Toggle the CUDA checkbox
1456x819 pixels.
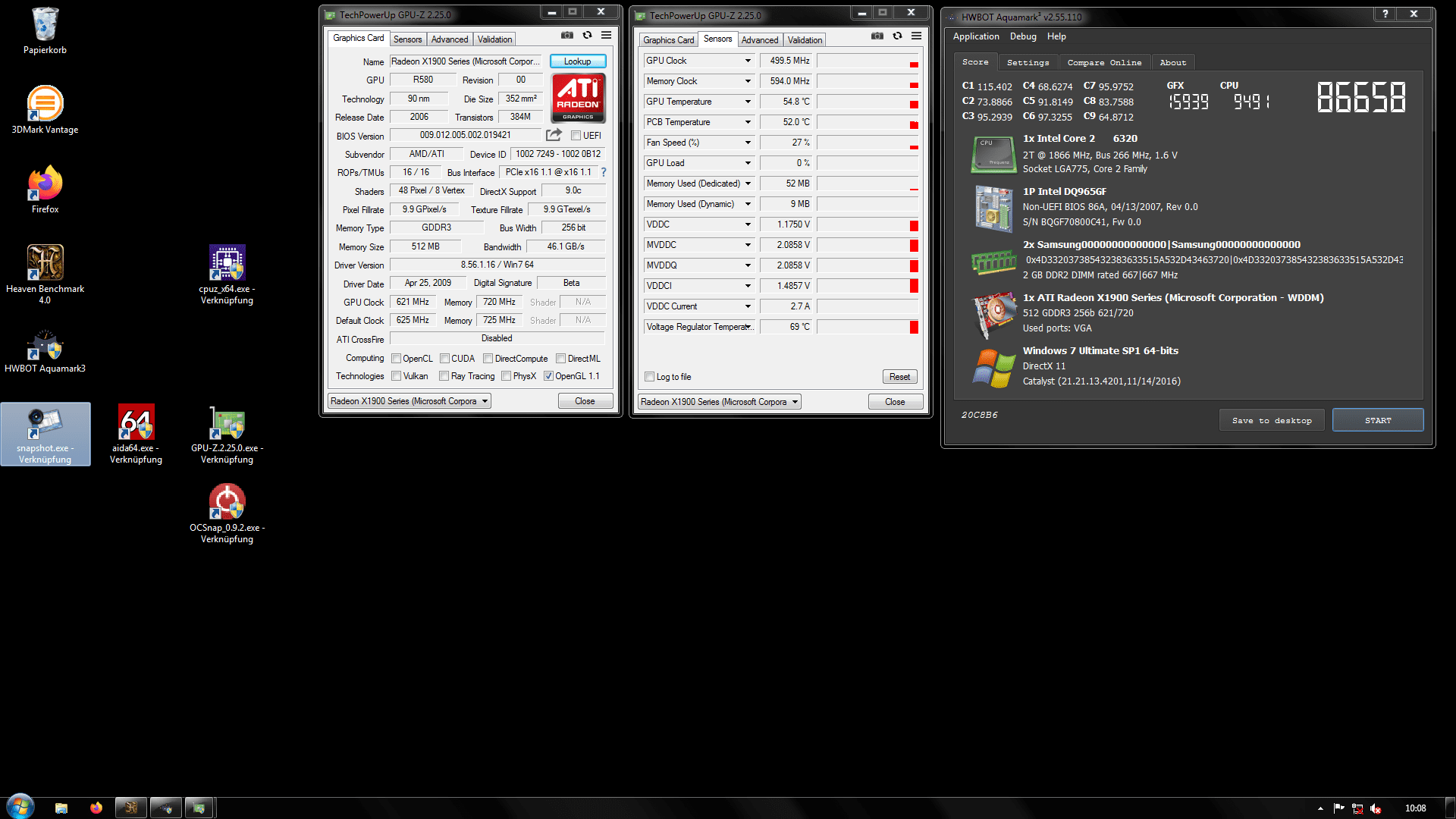444,359
